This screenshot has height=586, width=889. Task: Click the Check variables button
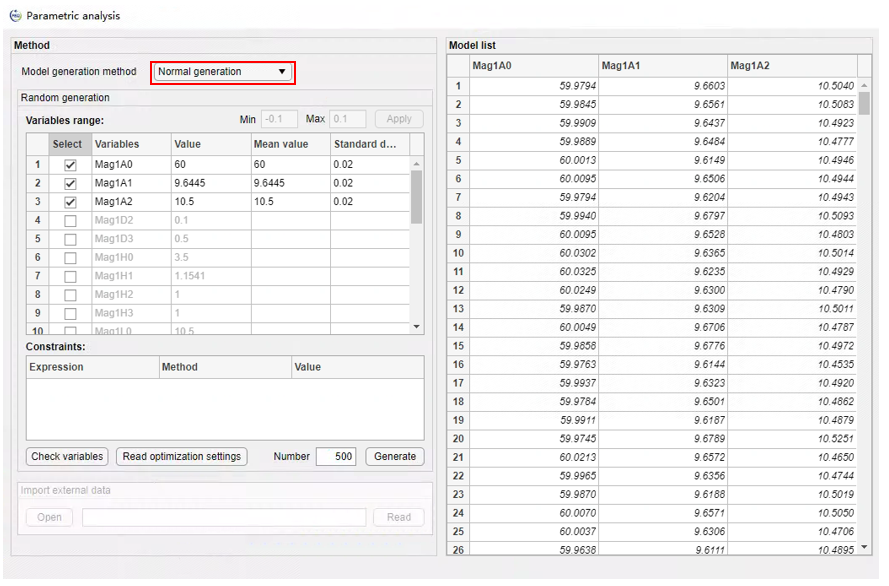pos(67,456)
